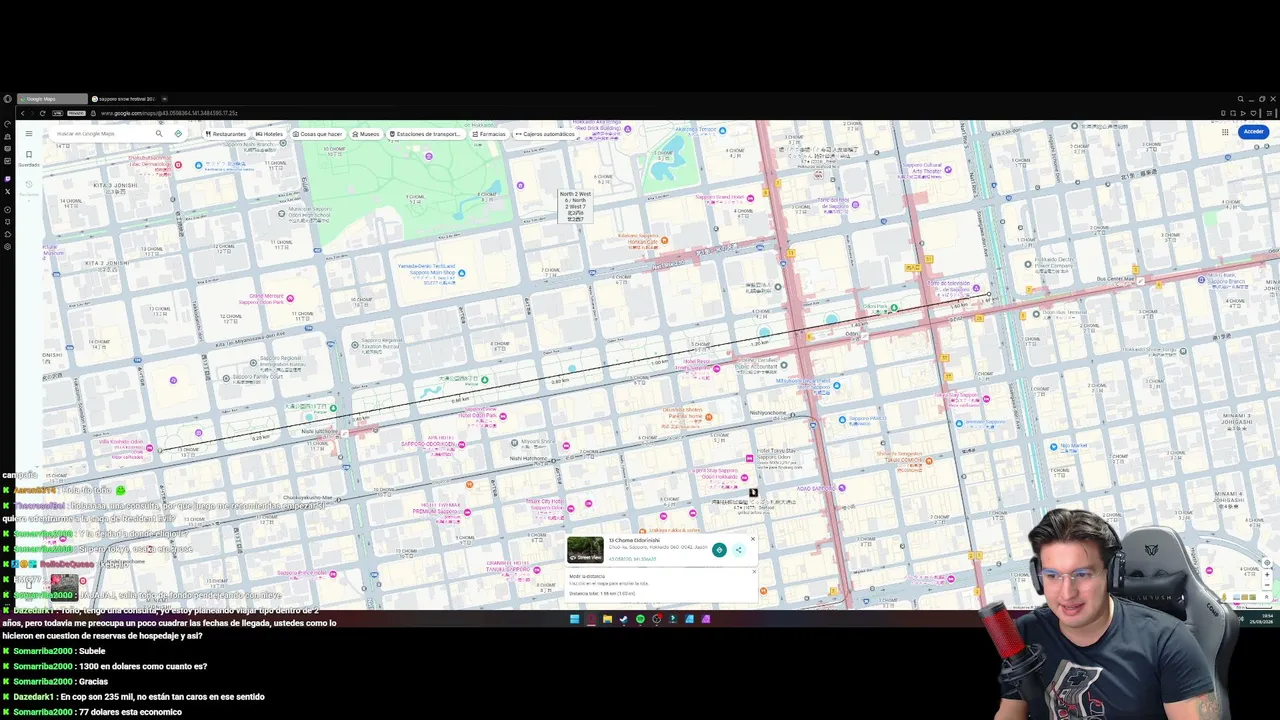Zoom out of the map
Screen dimensions: 1280x720
(x=1267, y=586)
